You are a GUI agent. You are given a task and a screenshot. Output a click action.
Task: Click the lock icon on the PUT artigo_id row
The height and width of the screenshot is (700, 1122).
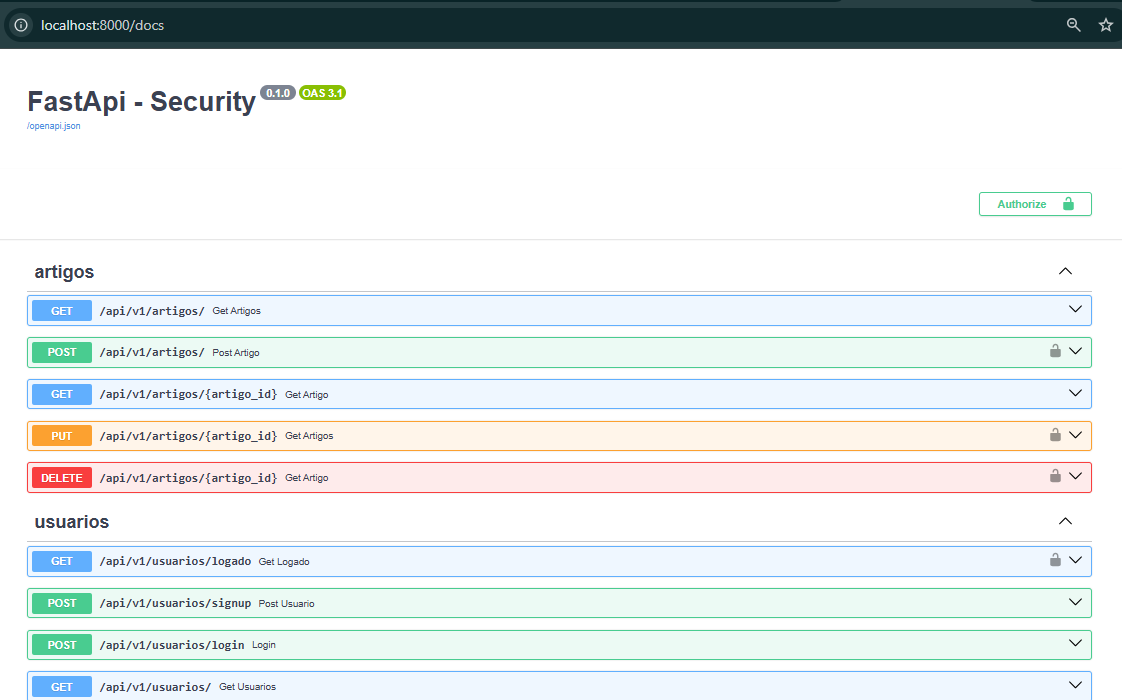[1055, 434]
